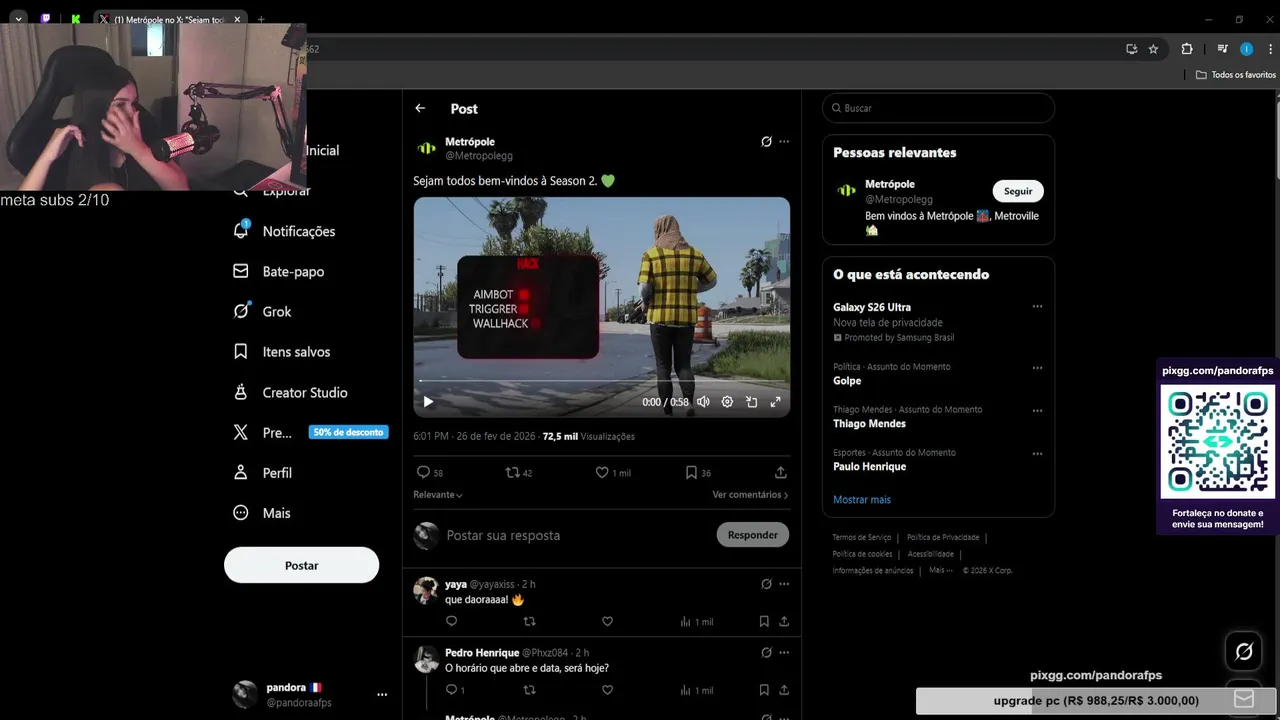This screenshot has height=720, width=1280.
Task: Expand video to fullscreen
Action: coord(775,402)
